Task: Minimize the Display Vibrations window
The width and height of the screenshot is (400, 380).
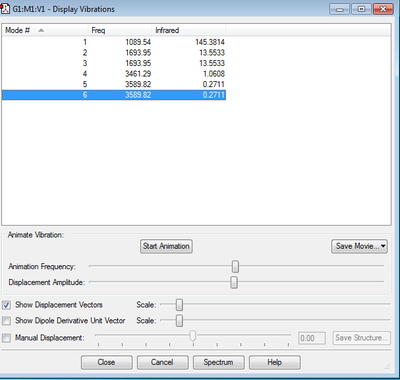Action: [339, 9]
